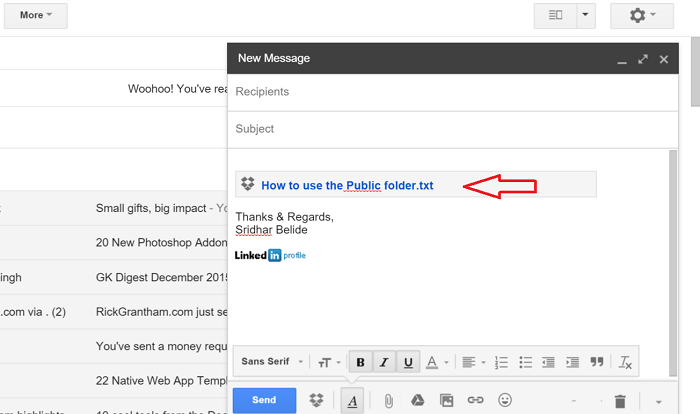Open text size dropdown
700x414 pixels.
[x=329, y=362]
